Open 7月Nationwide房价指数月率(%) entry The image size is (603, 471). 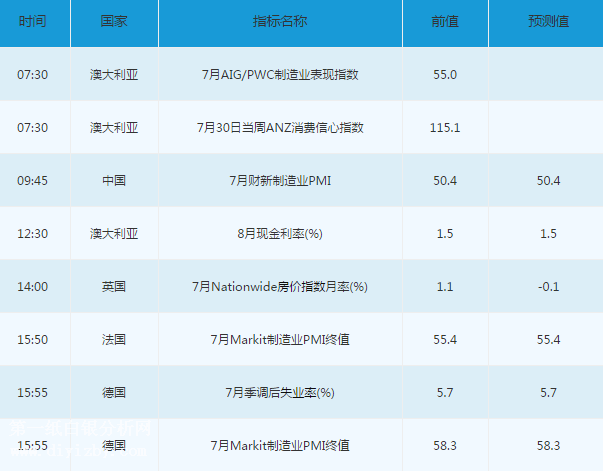[280, 287]
